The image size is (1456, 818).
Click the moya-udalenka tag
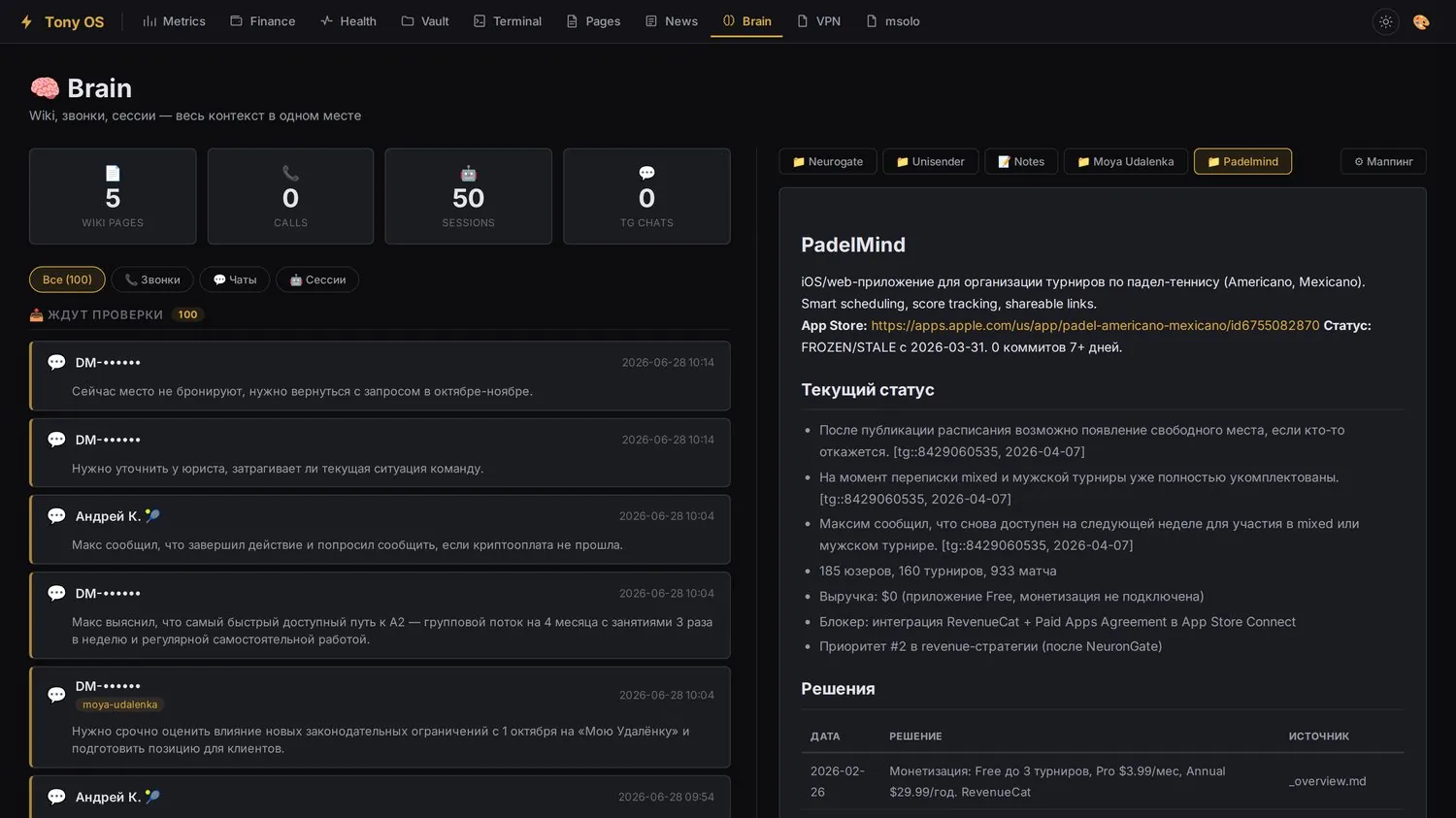coord(119,704)
